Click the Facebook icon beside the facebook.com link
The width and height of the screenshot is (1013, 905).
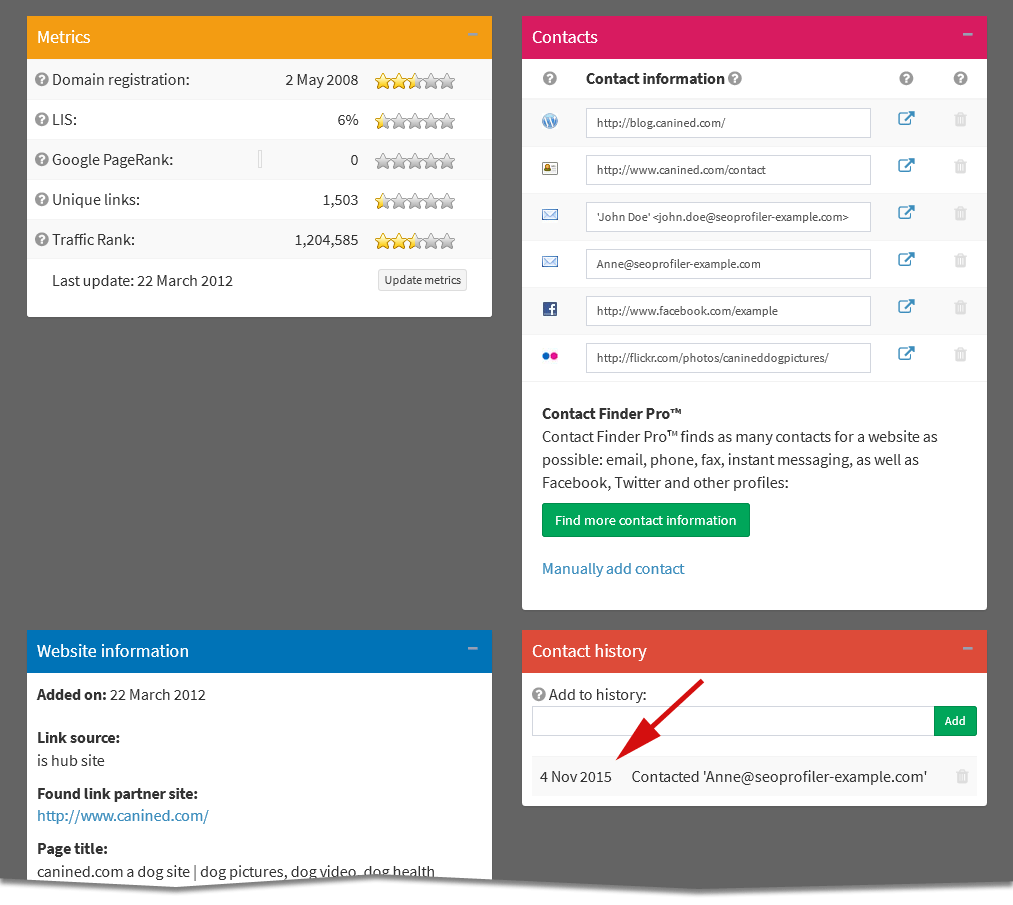(550, 309)
